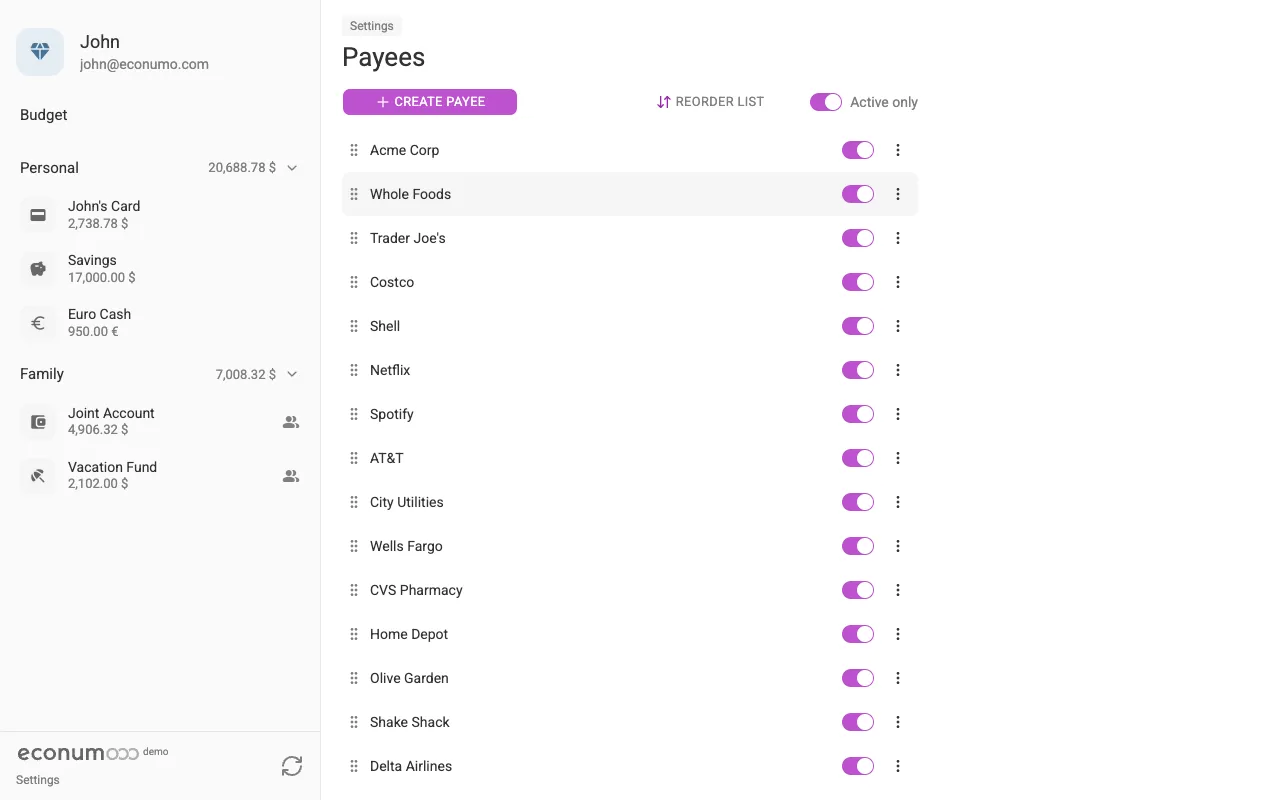The height and width of the screenshot is (800, 1280).
Task: Open the Euro Cash account
Action: pyautogui.click(x=160, y=323)
